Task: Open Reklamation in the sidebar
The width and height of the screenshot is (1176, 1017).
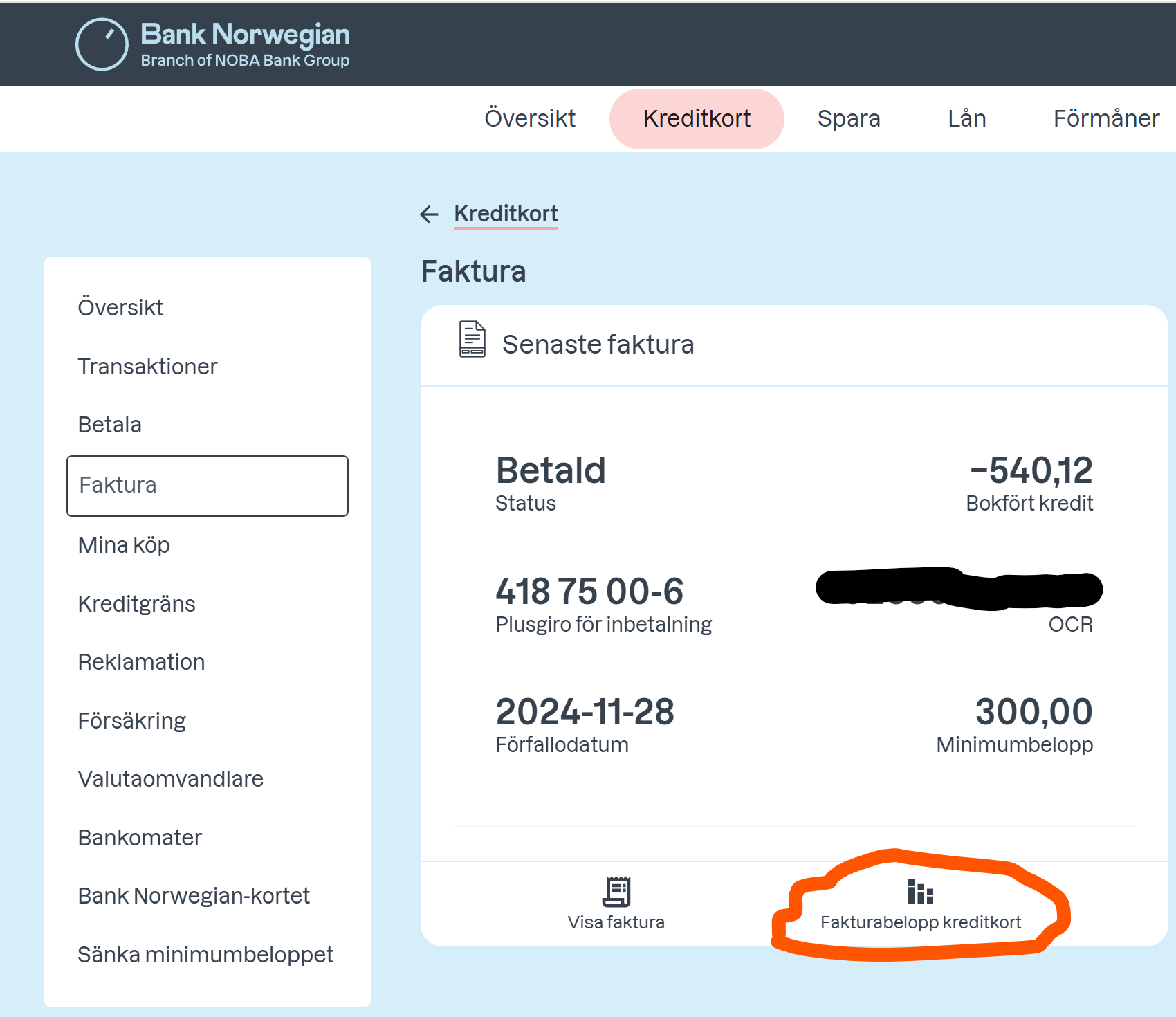Action: (x=141, y=662)
